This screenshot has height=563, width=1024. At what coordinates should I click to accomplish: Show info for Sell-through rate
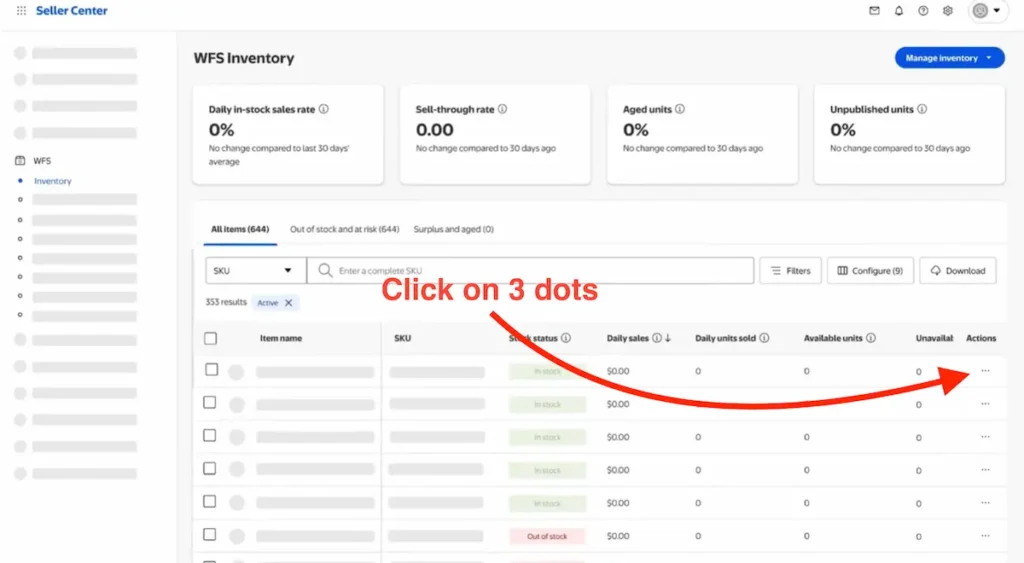(x=502, y=109)
